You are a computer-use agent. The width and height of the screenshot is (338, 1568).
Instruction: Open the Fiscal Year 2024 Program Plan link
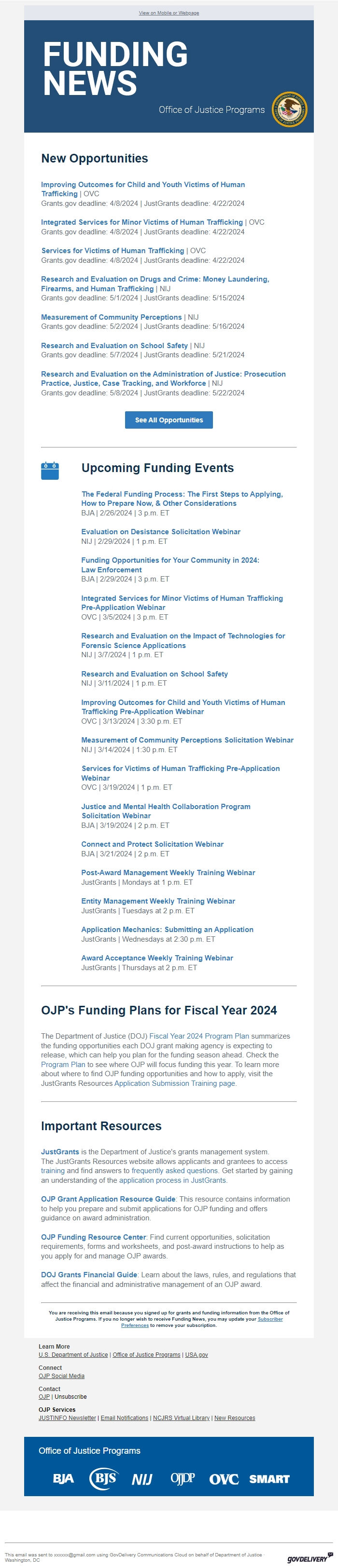199,1036
